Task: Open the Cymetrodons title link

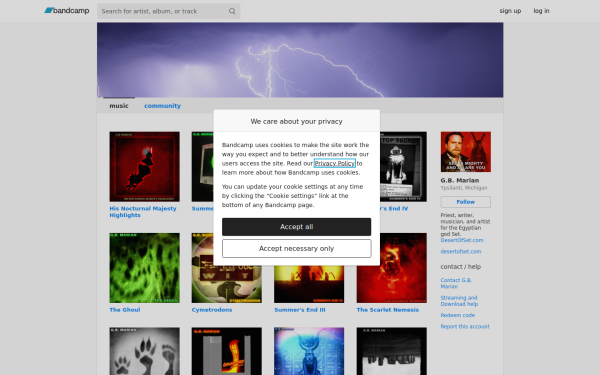Action: pyautogui.click(x=212, y=310)
